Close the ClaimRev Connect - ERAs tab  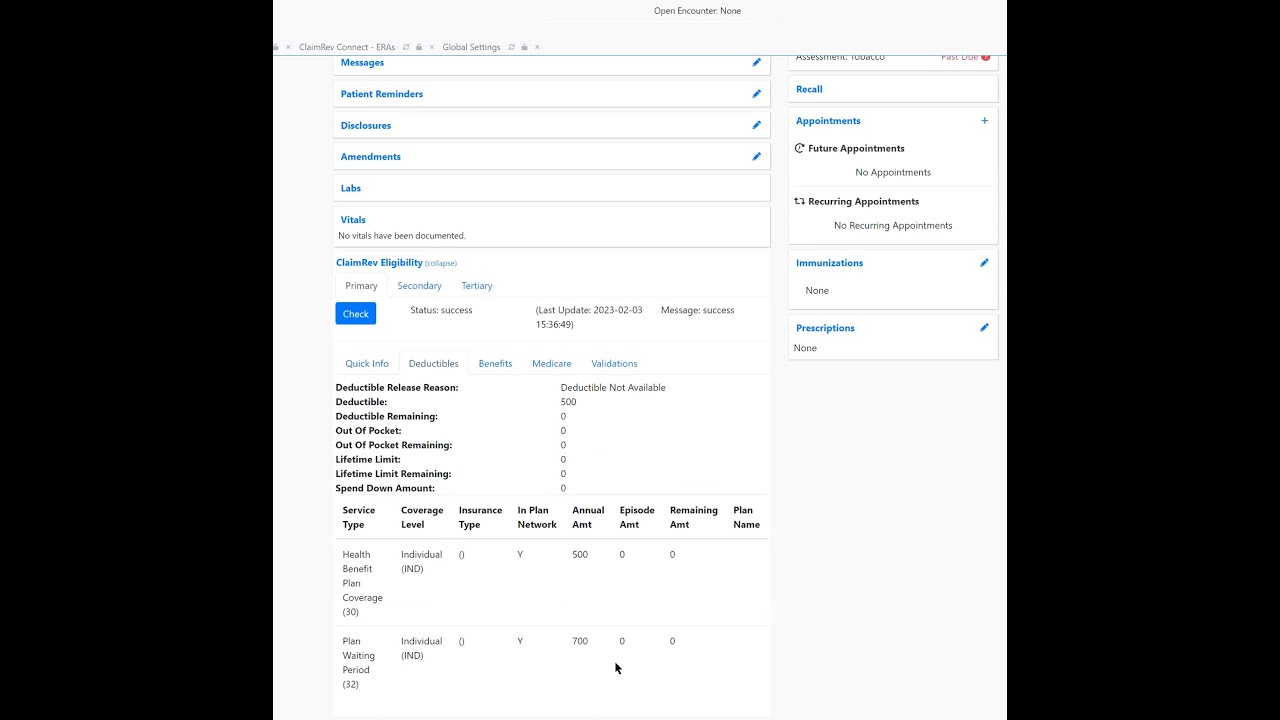[x=432, y=47]
